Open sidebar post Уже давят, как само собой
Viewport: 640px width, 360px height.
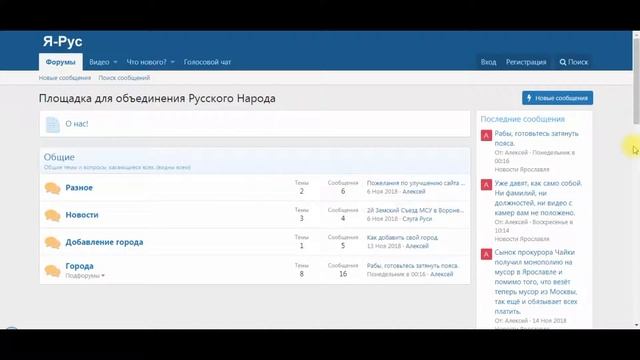click(x=538, y=198)
